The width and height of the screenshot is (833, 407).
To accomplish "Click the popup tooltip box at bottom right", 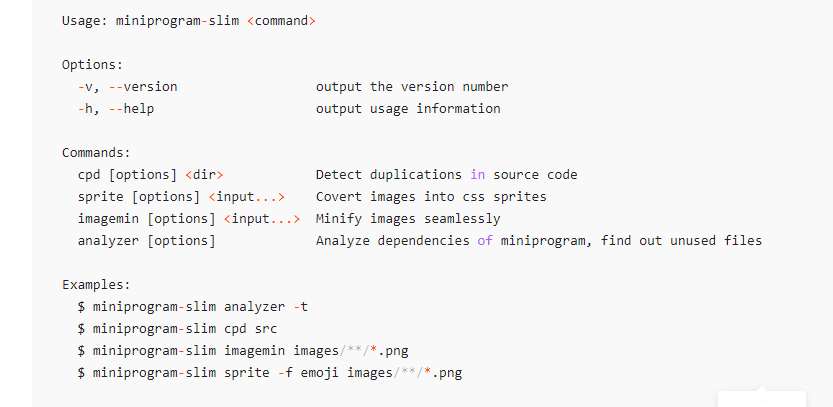I will coord(762,398).
